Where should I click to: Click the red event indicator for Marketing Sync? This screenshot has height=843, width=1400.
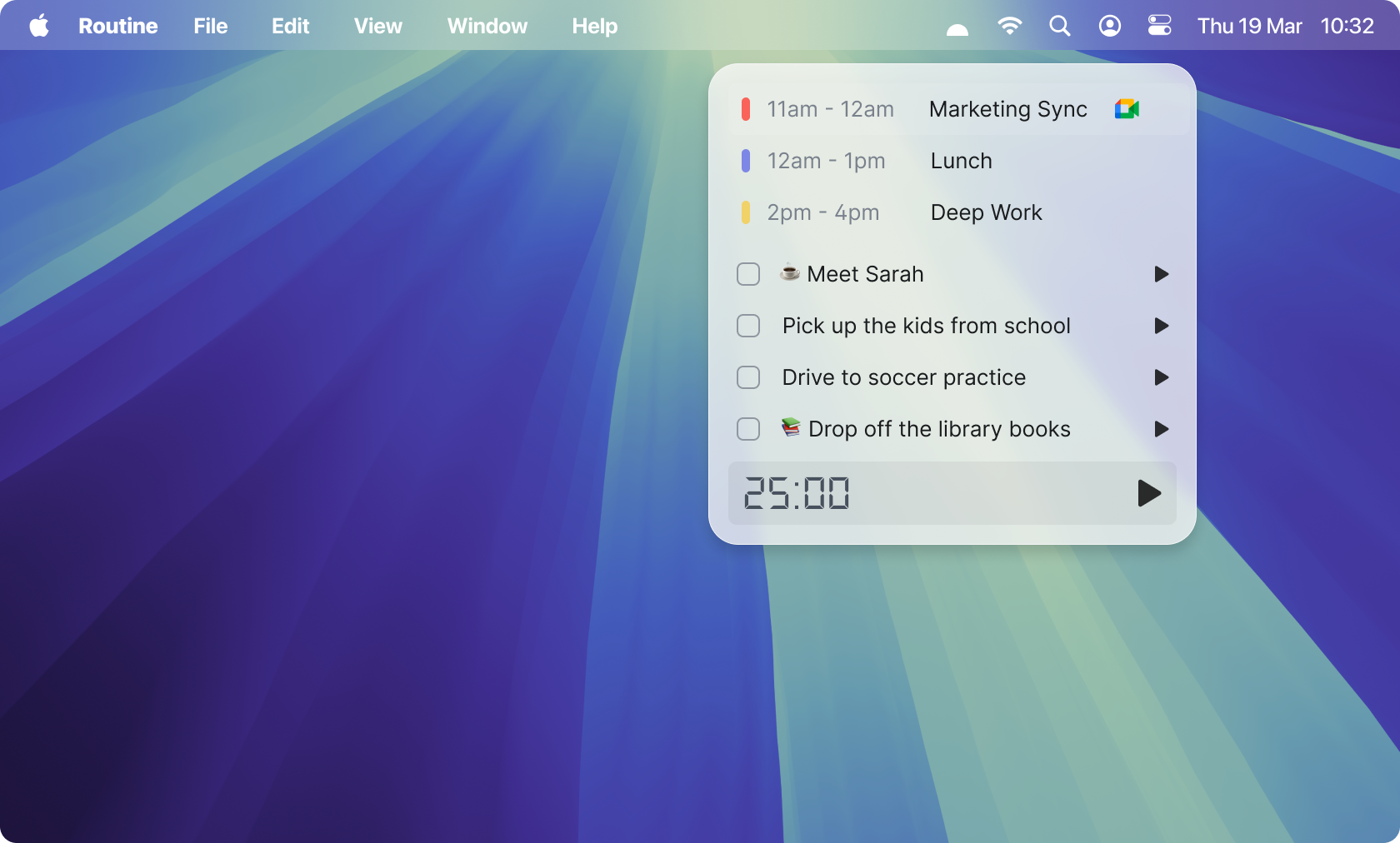746,109
